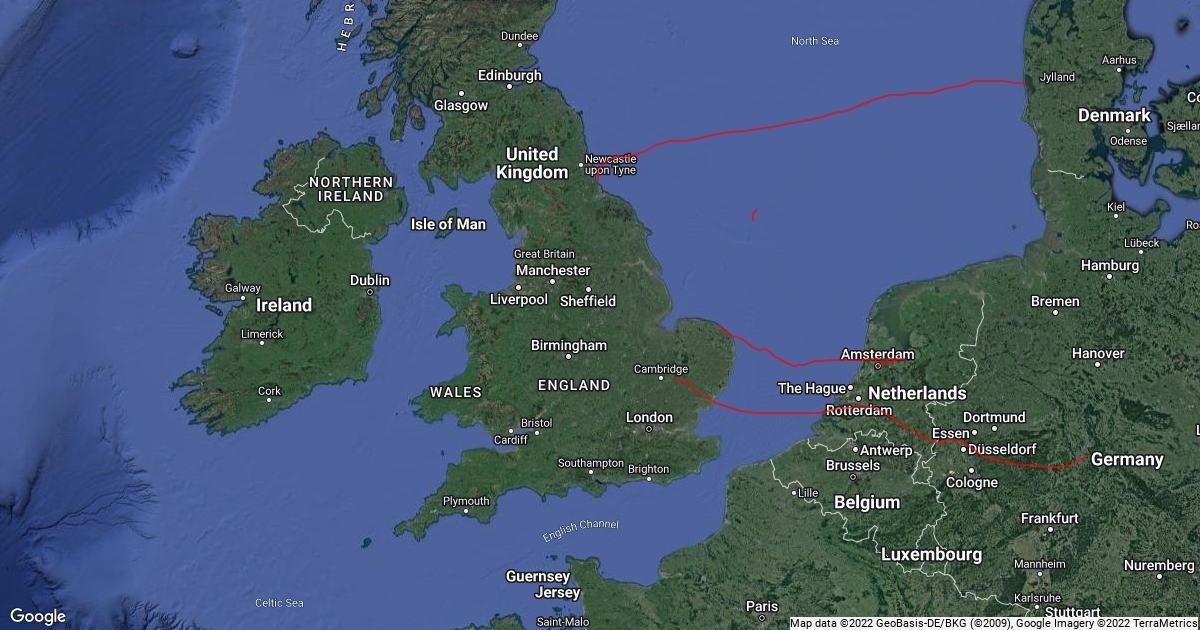1200x630 pixels.
Task: Click the Rotterdam label
Action: point(858,411)
